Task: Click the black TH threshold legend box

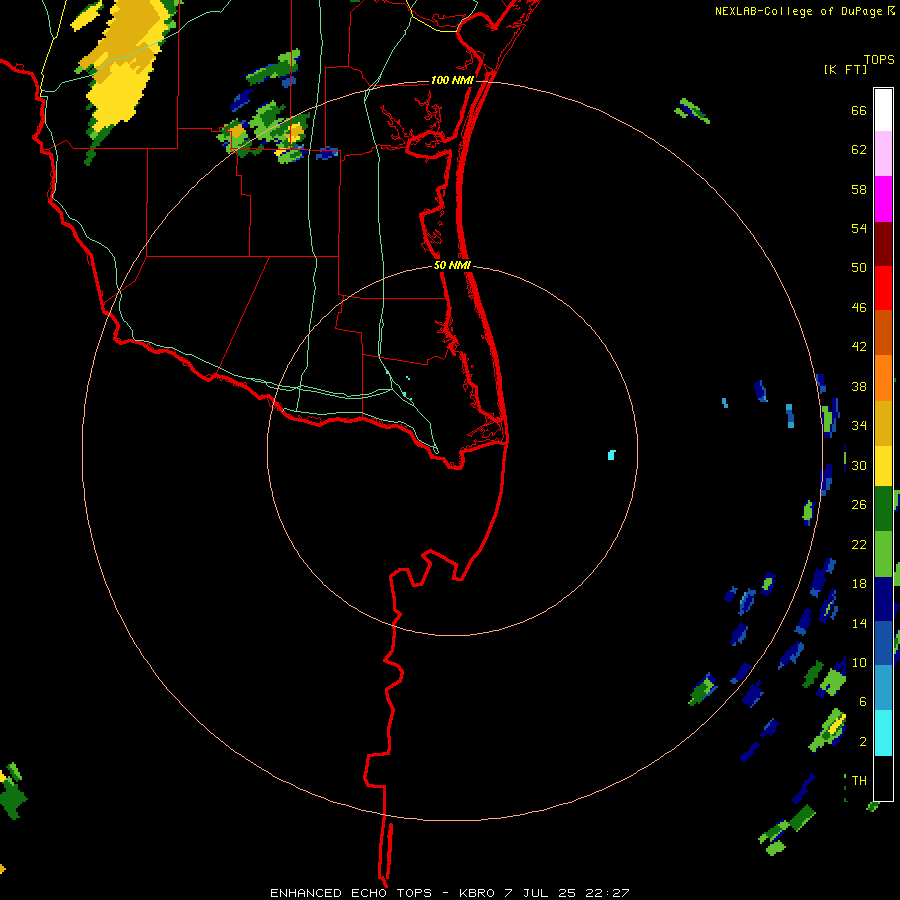Action: (883, 778)
